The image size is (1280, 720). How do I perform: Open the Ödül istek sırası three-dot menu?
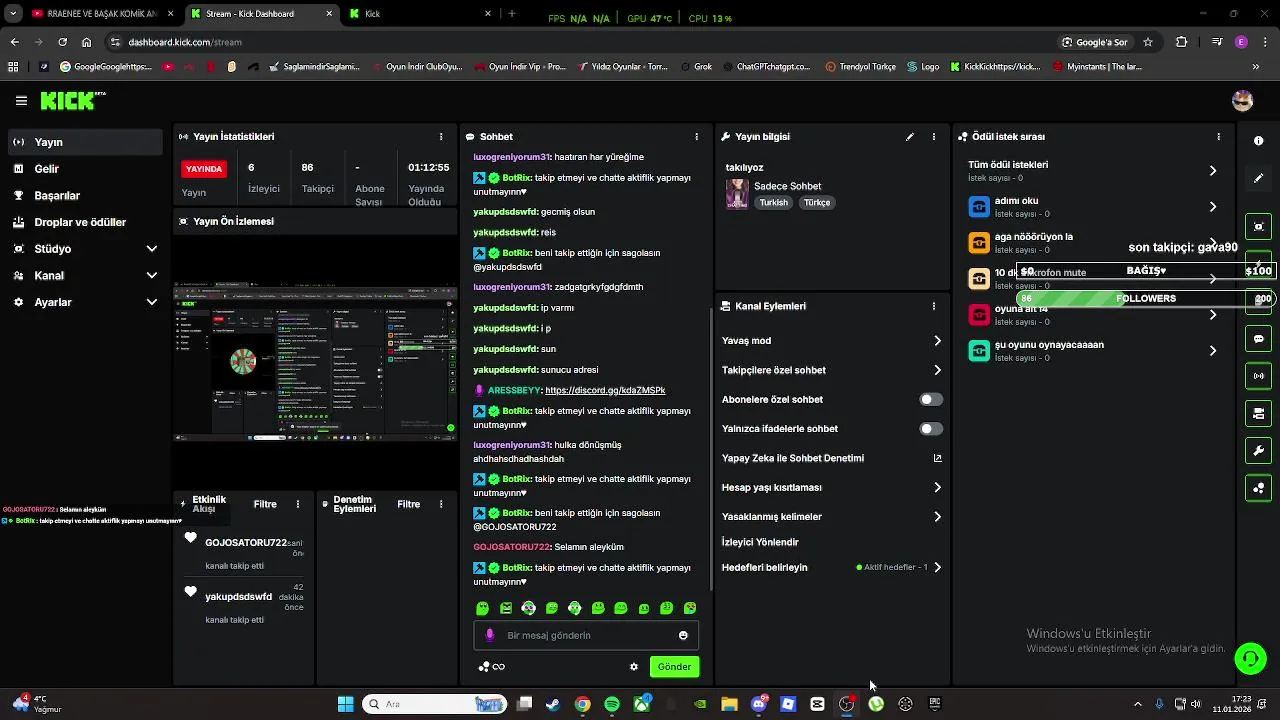[x=1218, y=137]
